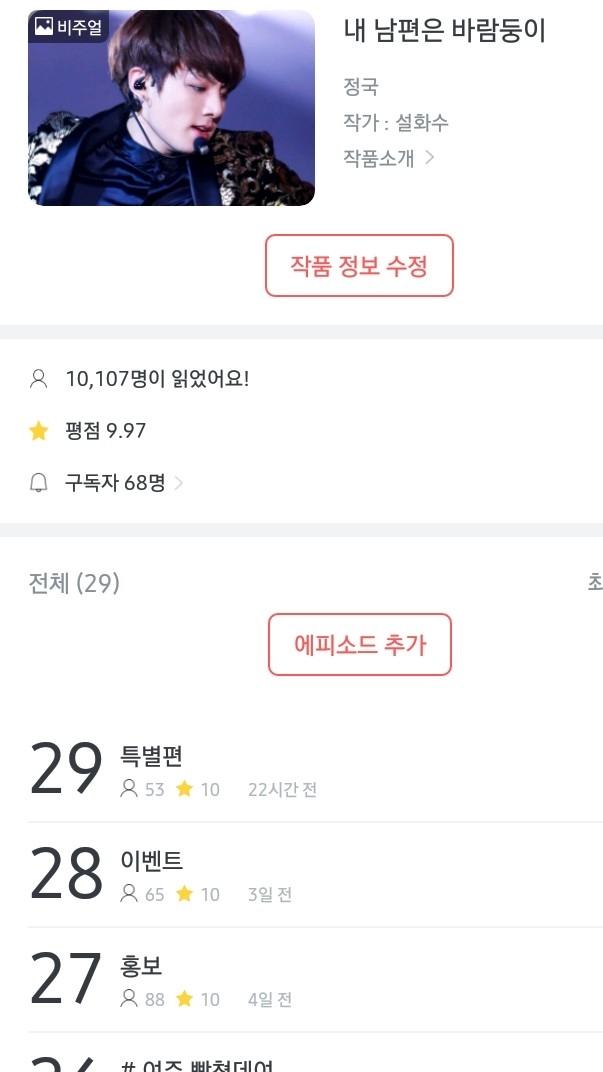Viewport: 603px width, 1072px height.
Task: Click the star icon on episode 29
Action: point(184,789)
